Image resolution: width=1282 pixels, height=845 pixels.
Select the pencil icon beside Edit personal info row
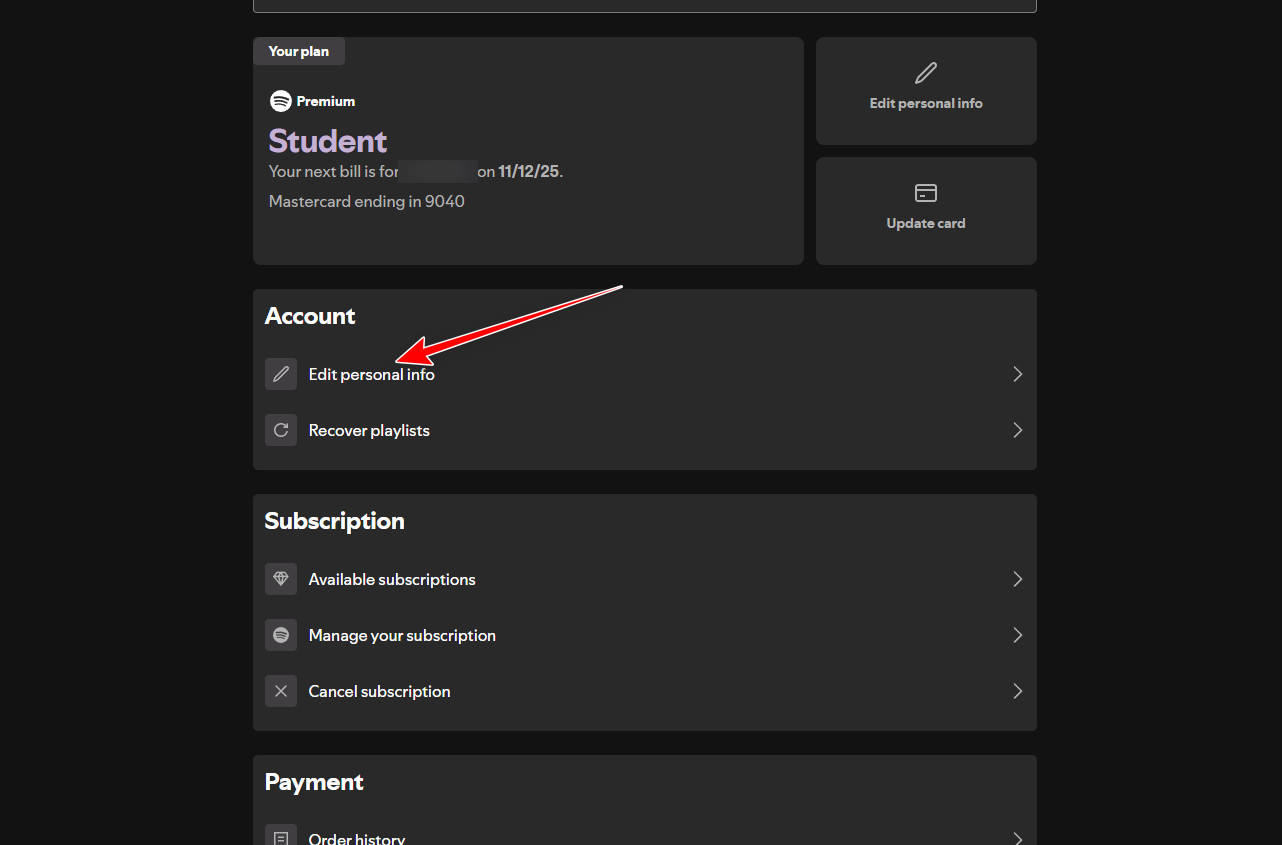click(x=281, y=373)
